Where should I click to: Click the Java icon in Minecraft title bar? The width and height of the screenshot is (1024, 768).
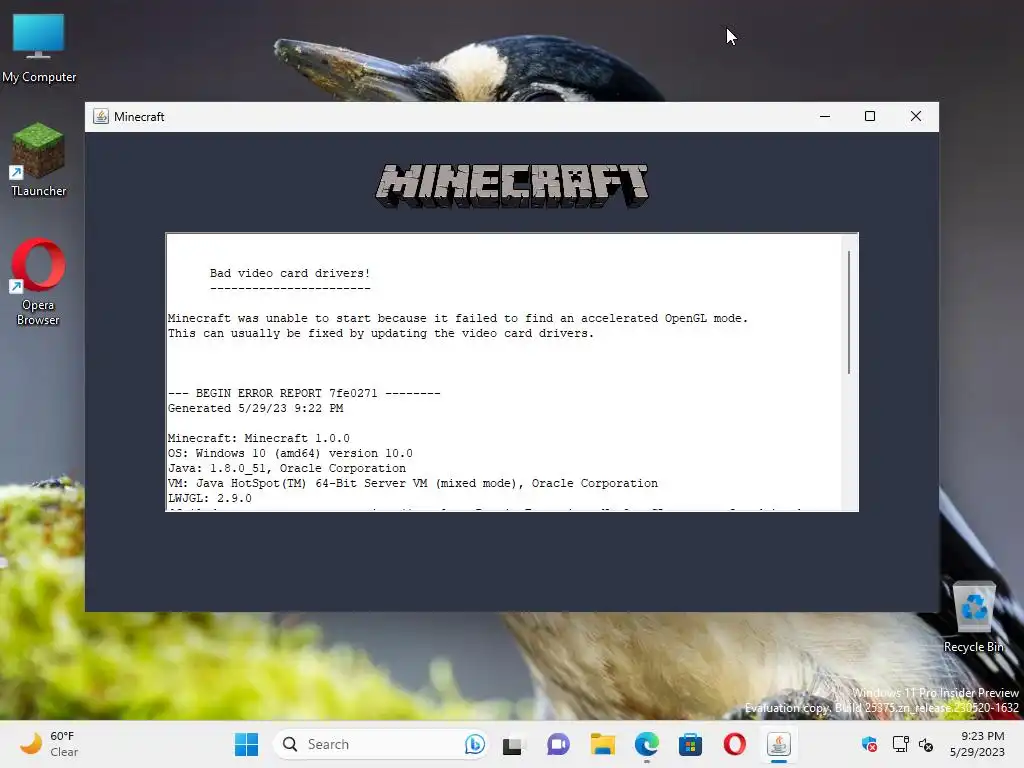click(x=101, y=116)
